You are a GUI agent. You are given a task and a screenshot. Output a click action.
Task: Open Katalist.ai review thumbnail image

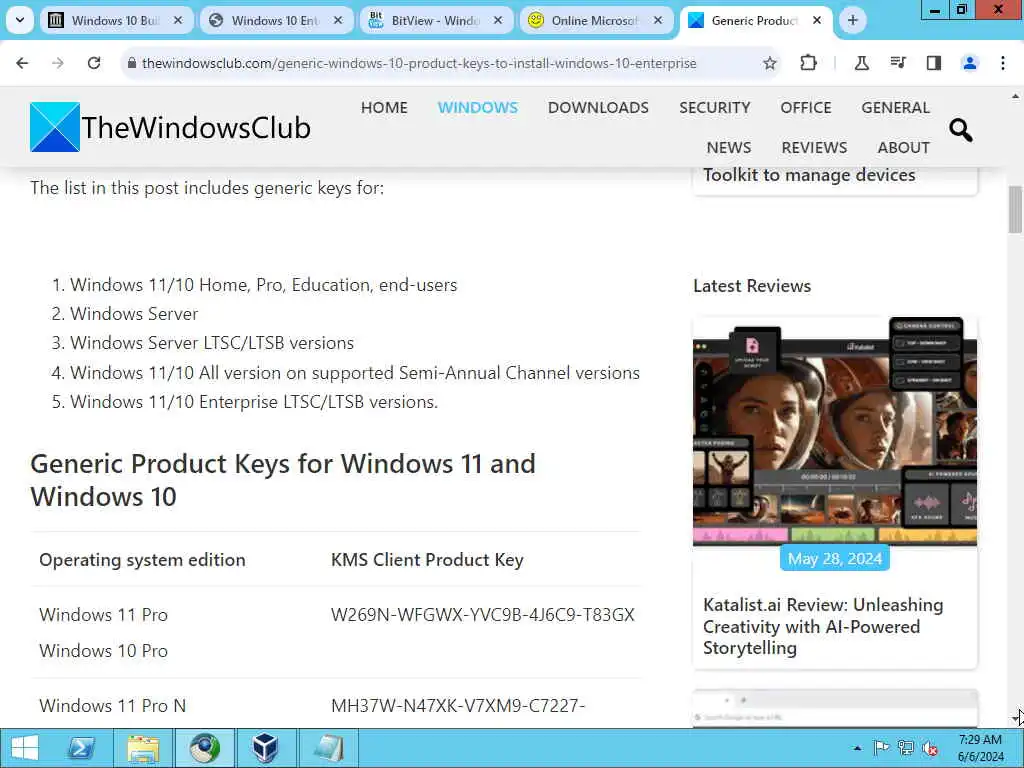click(835, 432)
